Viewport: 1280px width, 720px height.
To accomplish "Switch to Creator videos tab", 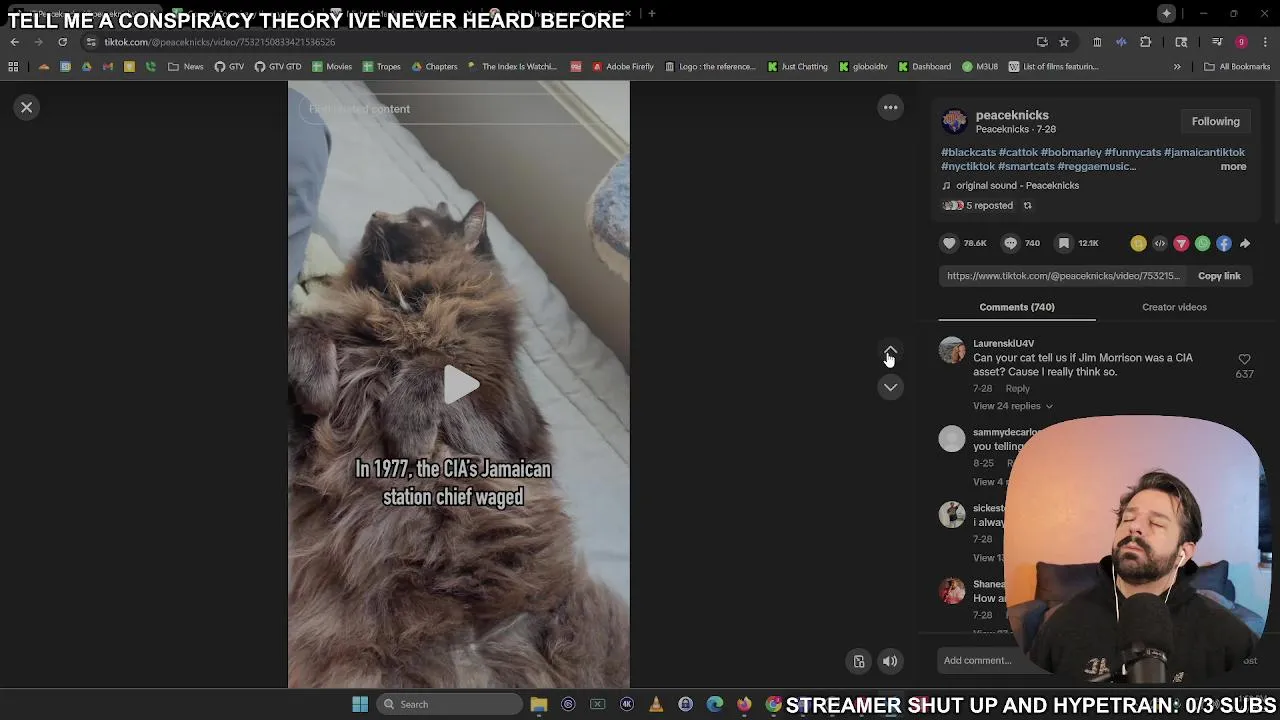I will [x=1174, y=307].
